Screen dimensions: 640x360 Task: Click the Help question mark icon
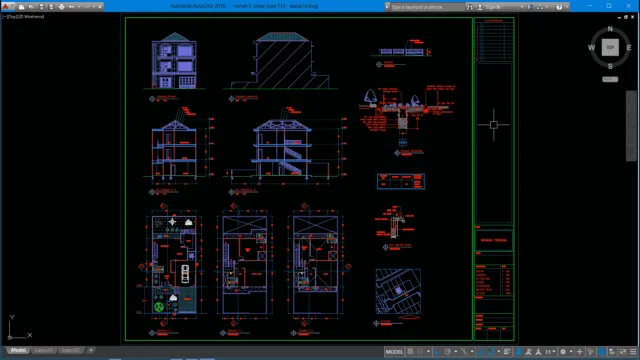559,7
